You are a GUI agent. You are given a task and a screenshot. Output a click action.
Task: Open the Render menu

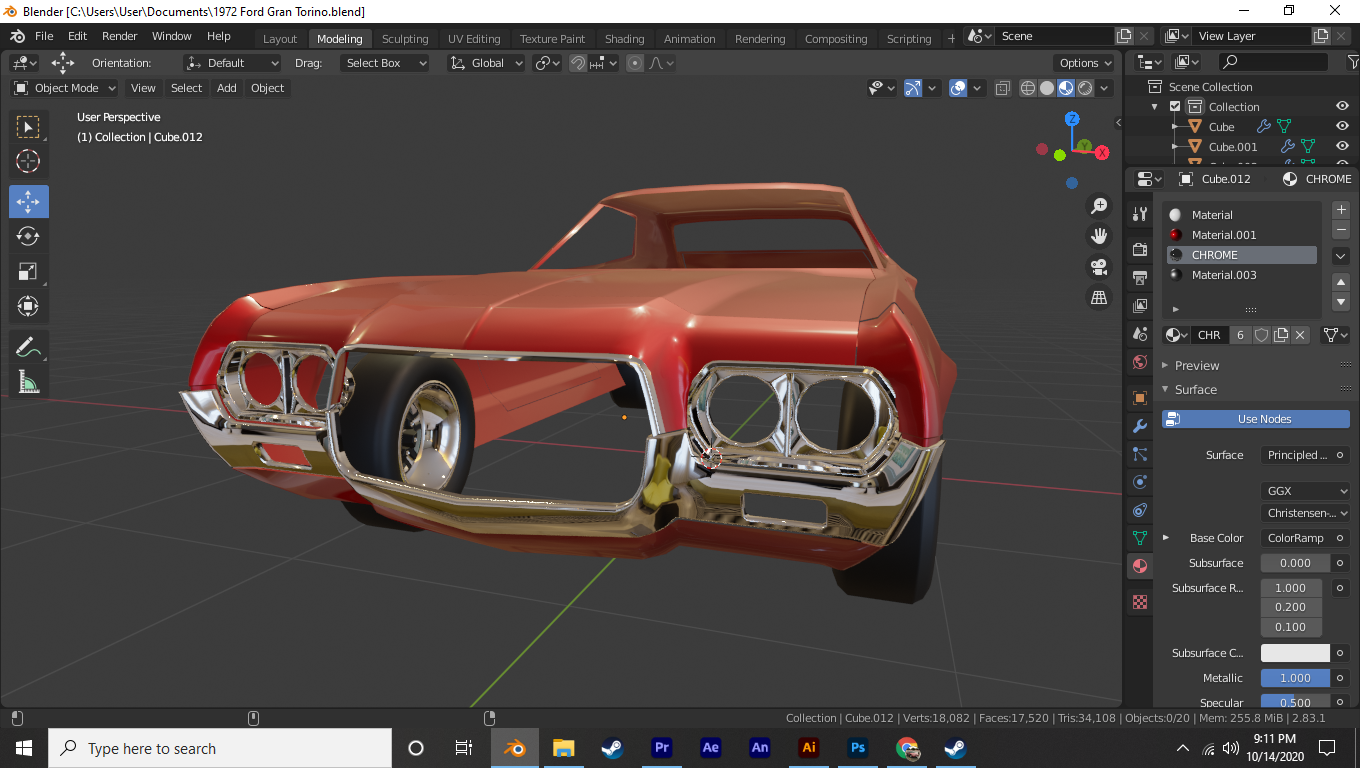tap(120, 36)
